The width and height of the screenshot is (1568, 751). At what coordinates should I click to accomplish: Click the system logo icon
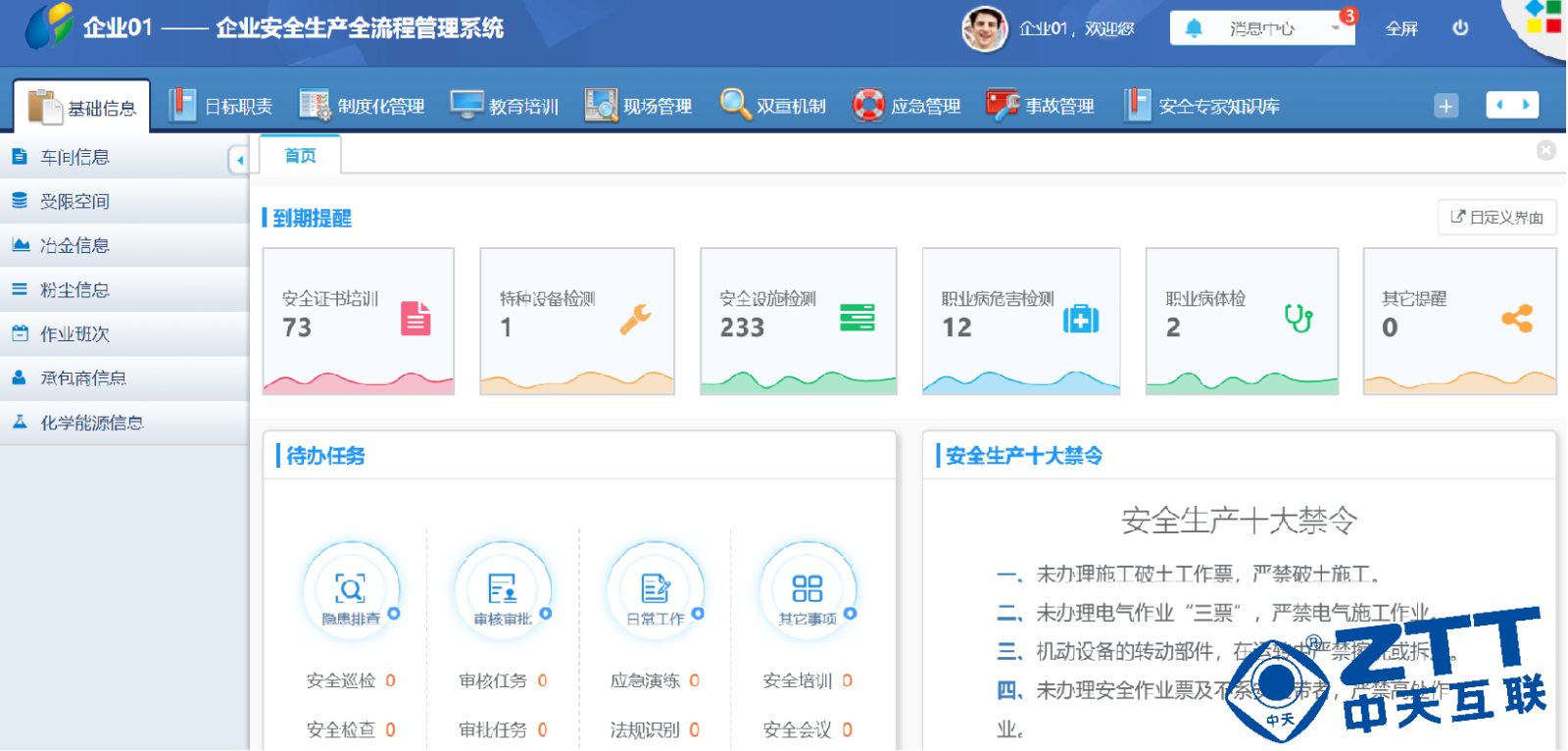(49, 25)
